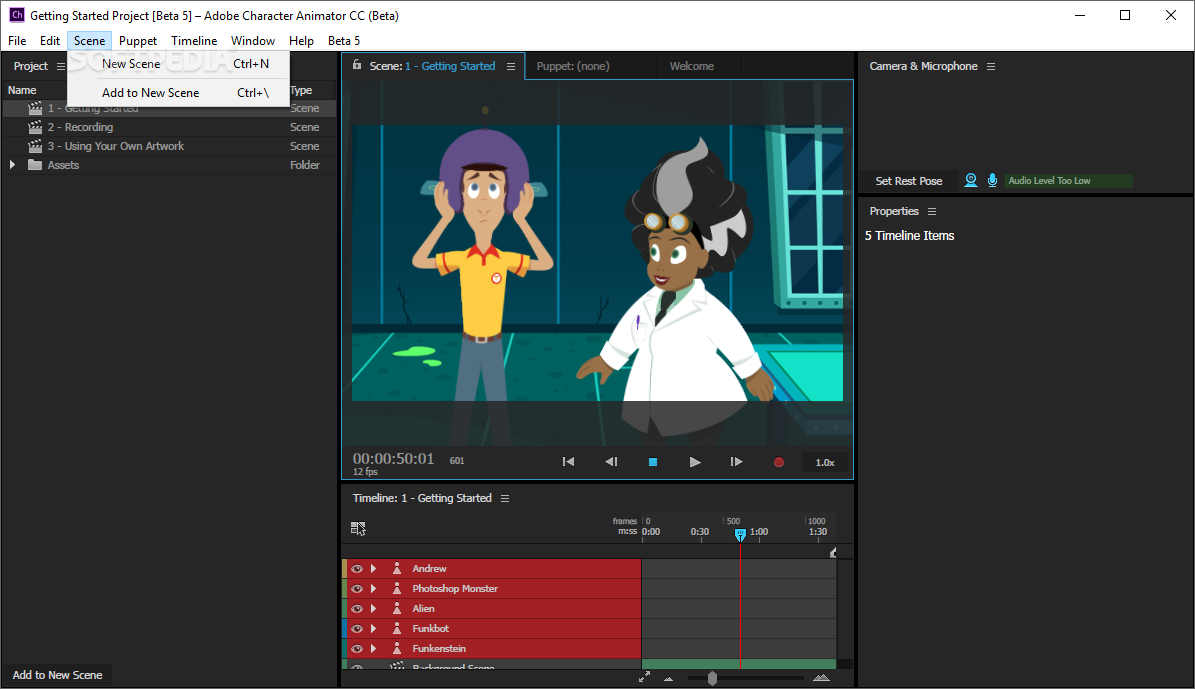The height and width of the screenshot is (689, 1195).
Task: Switch to the Welcome tab
Action: (x=692, y=66)
